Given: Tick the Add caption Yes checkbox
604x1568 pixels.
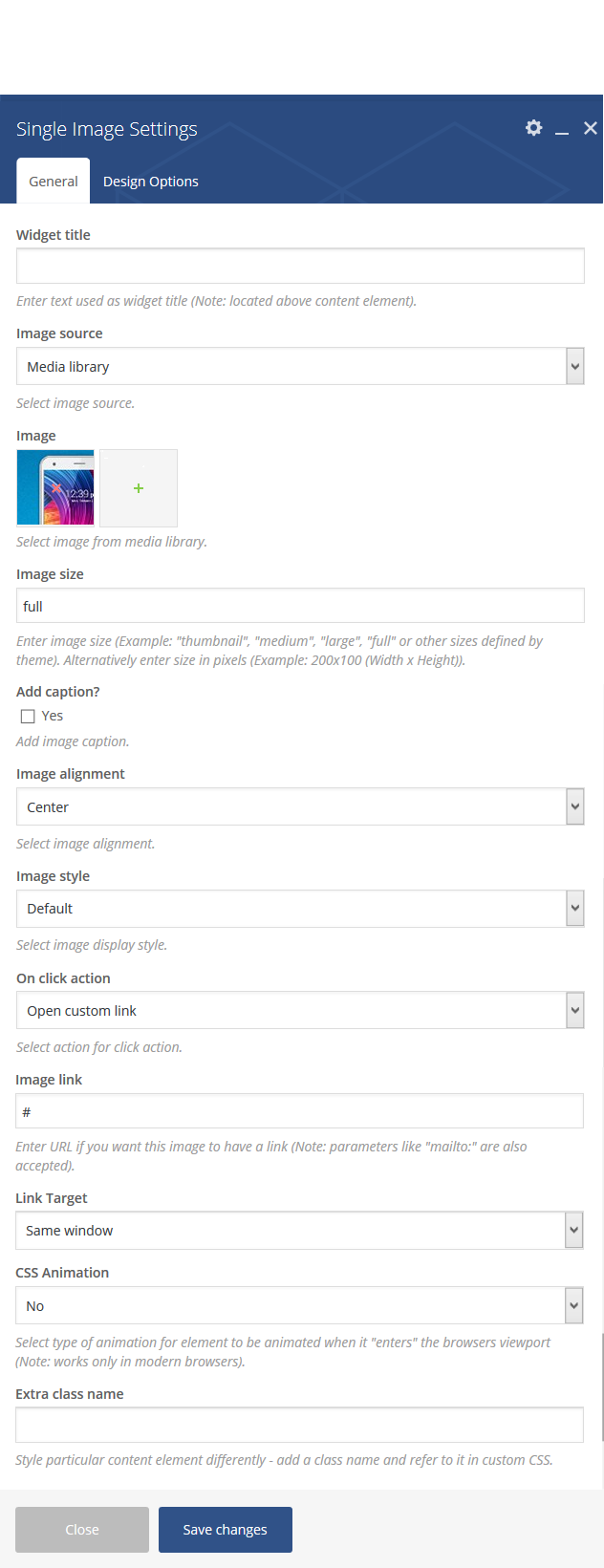Looking at the screenshot, I should coord(28,717).
